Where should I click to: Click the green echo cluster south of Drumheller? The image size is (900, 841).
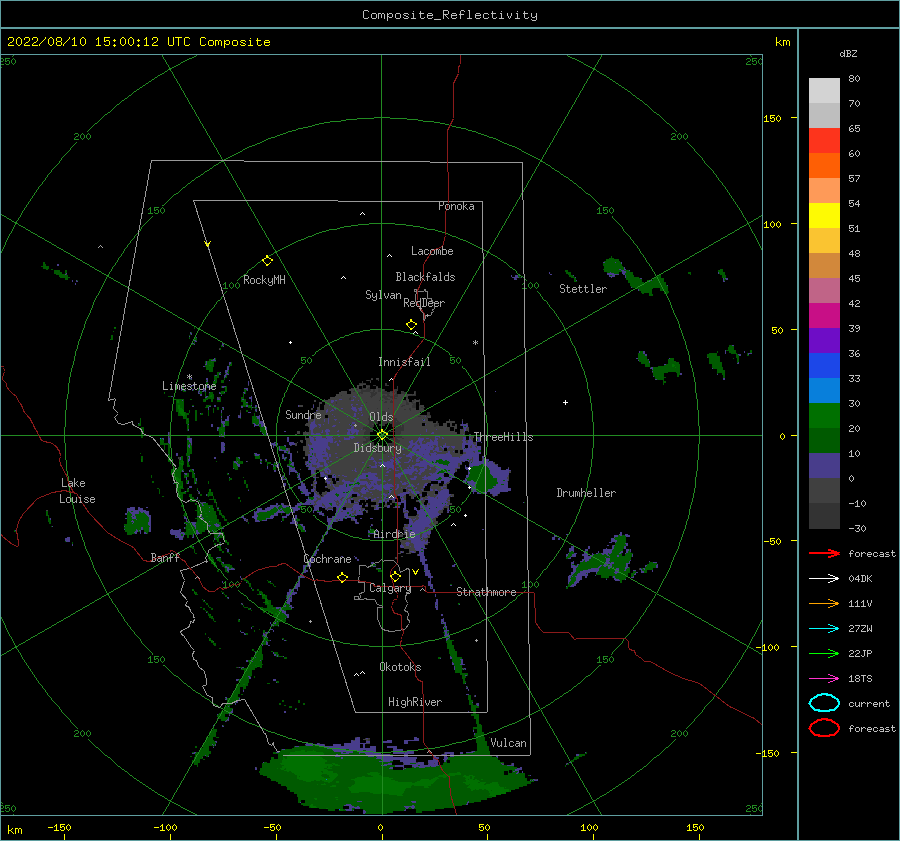click(x=603, y=561)
